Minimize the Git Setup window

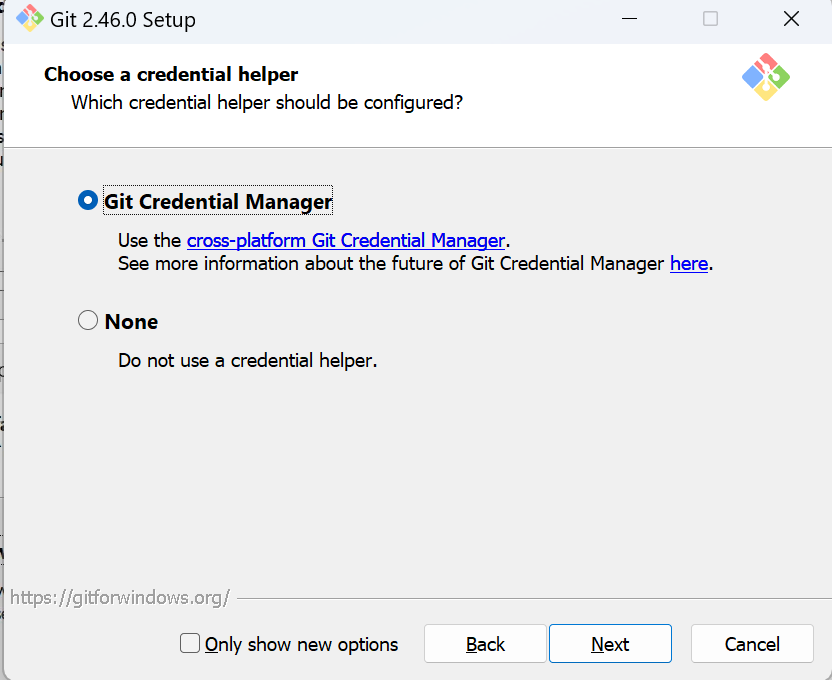pos(629,19)
